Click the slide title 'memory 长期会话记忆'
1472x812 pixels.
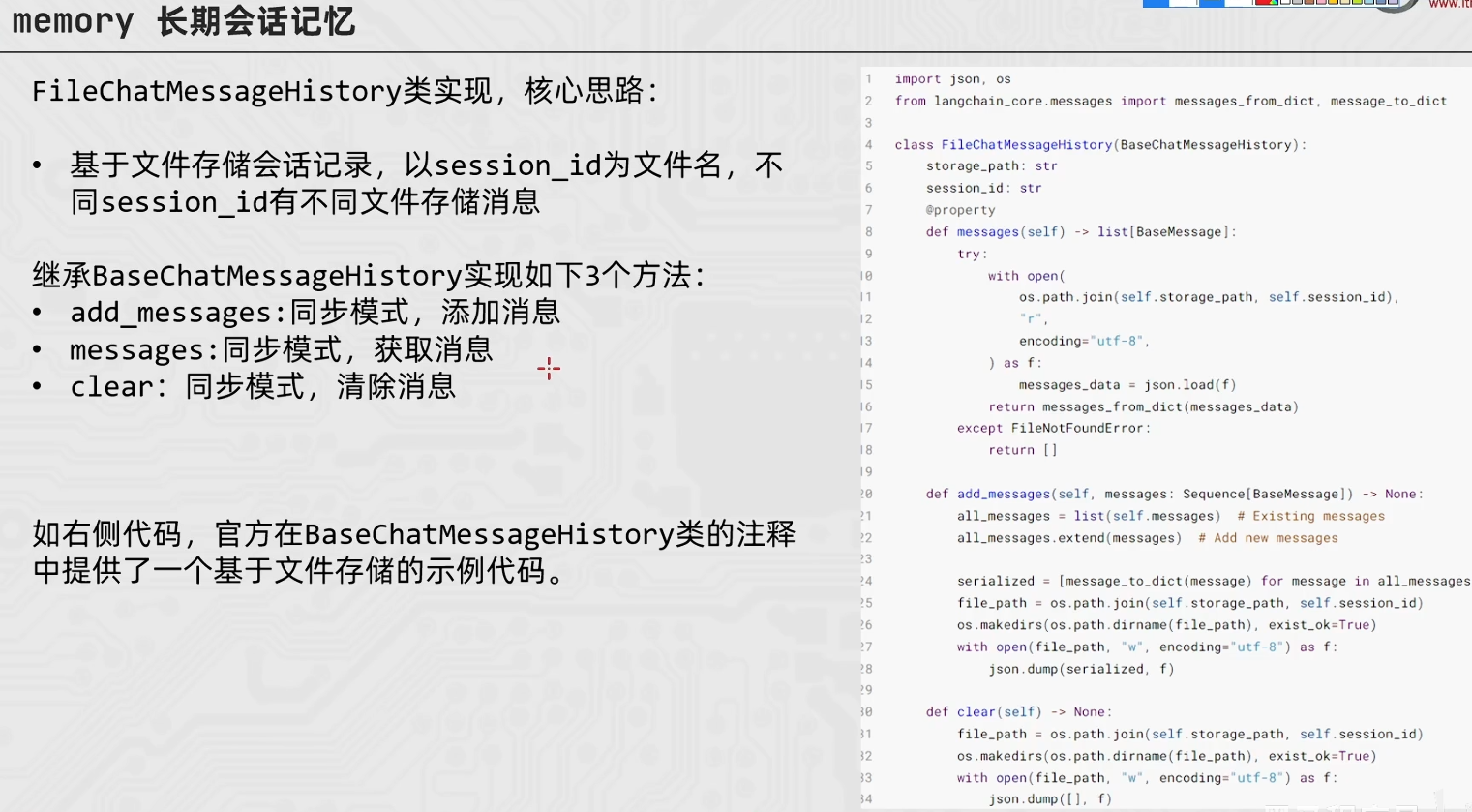184,20
